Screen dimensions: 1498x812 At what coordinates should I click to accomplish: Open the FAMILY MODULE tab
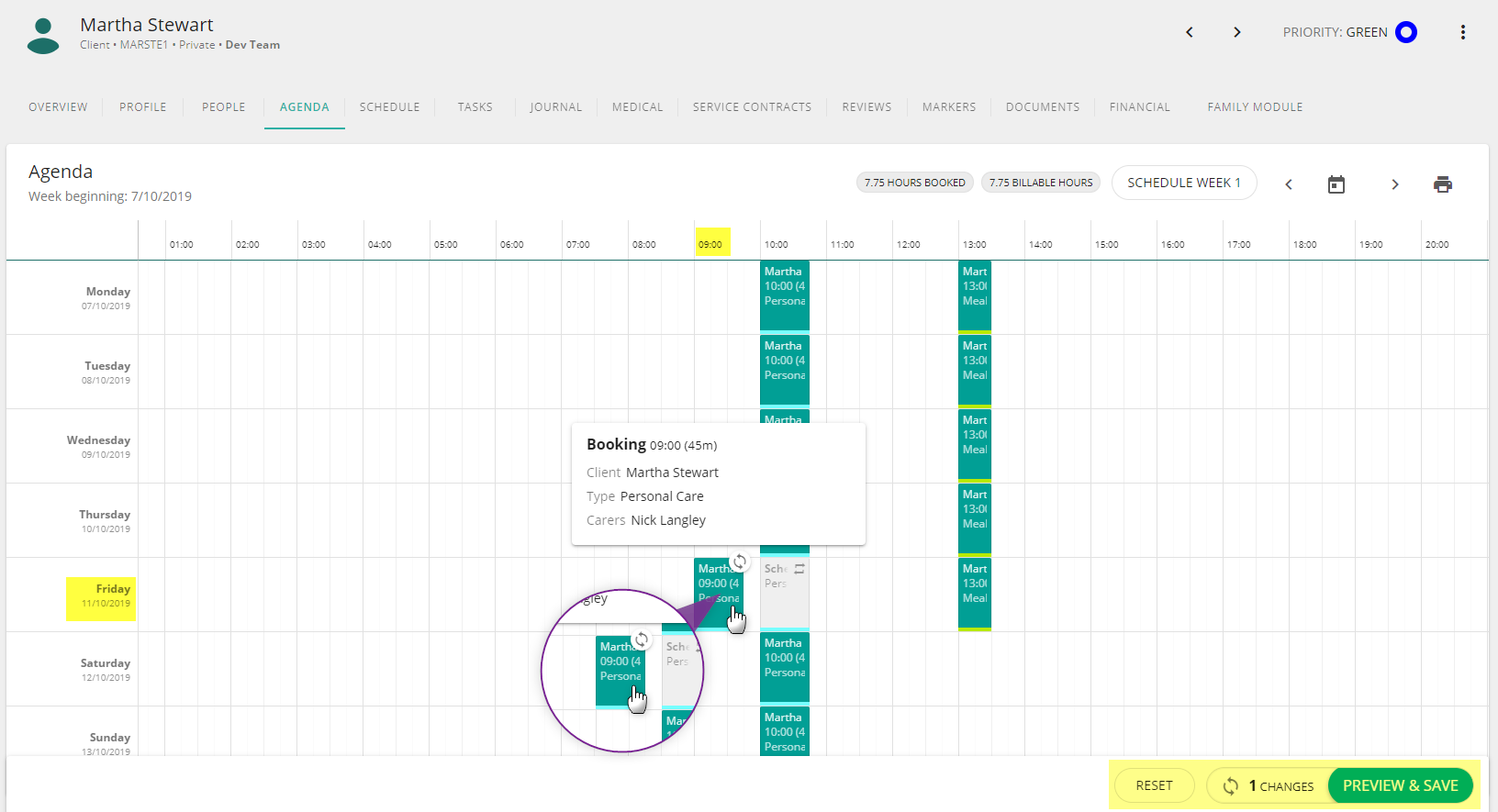click(x=1256, y=107)
